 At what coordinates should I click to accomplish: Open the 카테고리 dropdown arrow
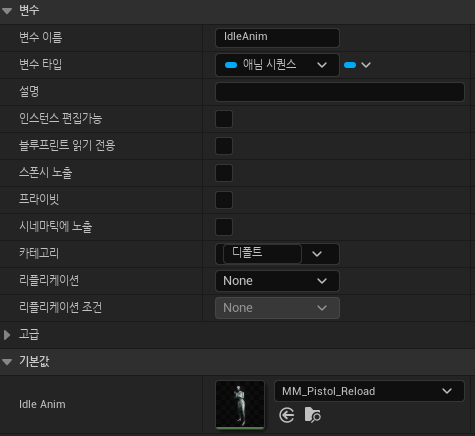(317, 254)
